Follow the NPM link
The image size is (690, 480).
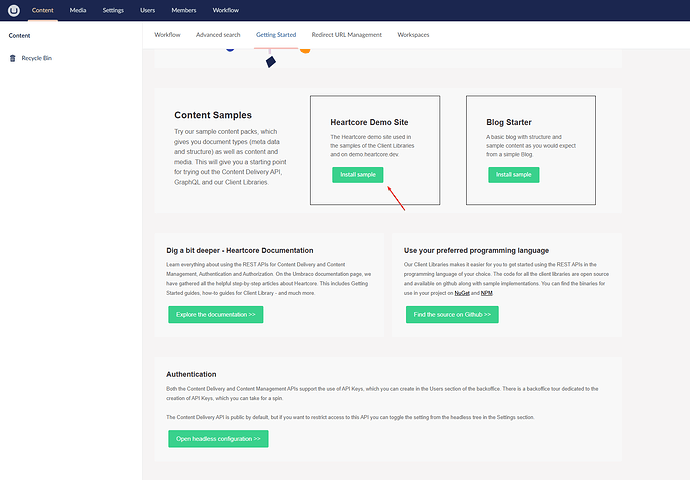487,293
